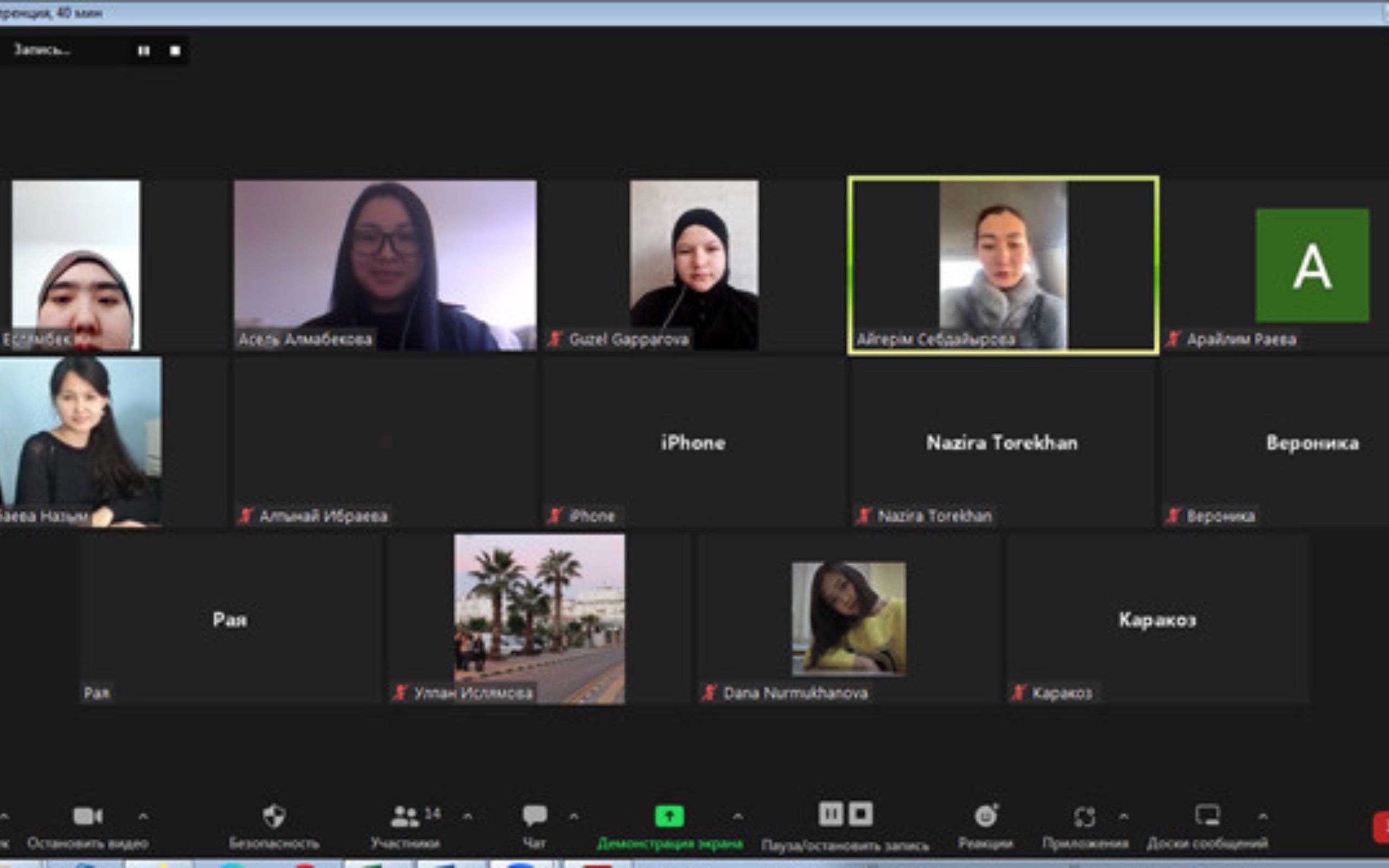This screenshot has width=1389, height=868.
Task: Select the Nazira Torekhan participant tile
Action: pyautogui.click(x=1002, y=442)
